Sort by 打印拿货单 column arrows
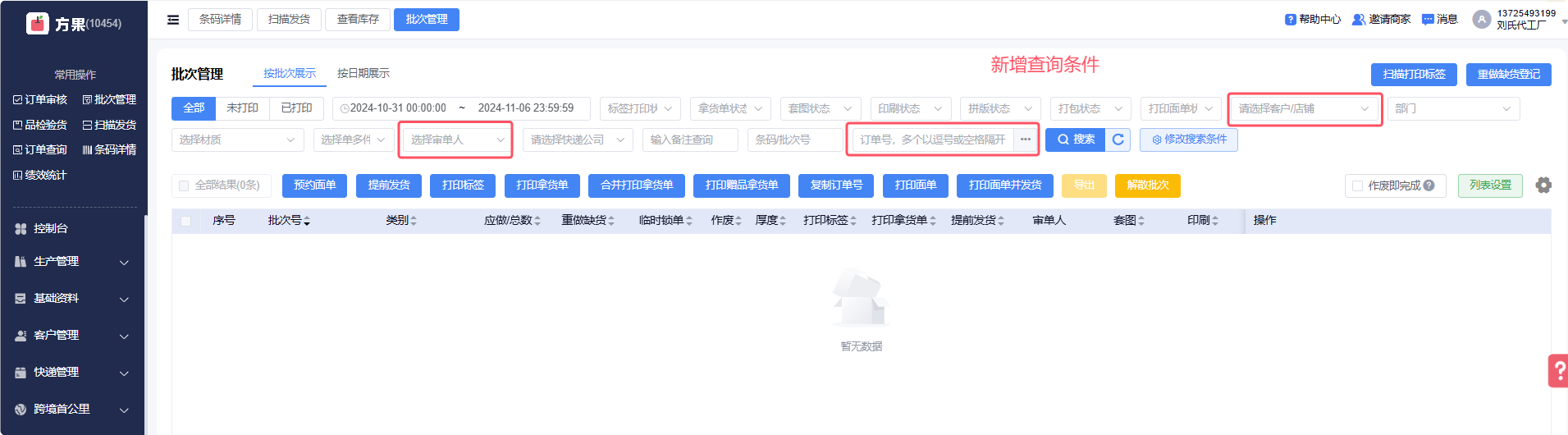Image resolution: width=1568 pixels, height=435 pixels. (933, 221)
